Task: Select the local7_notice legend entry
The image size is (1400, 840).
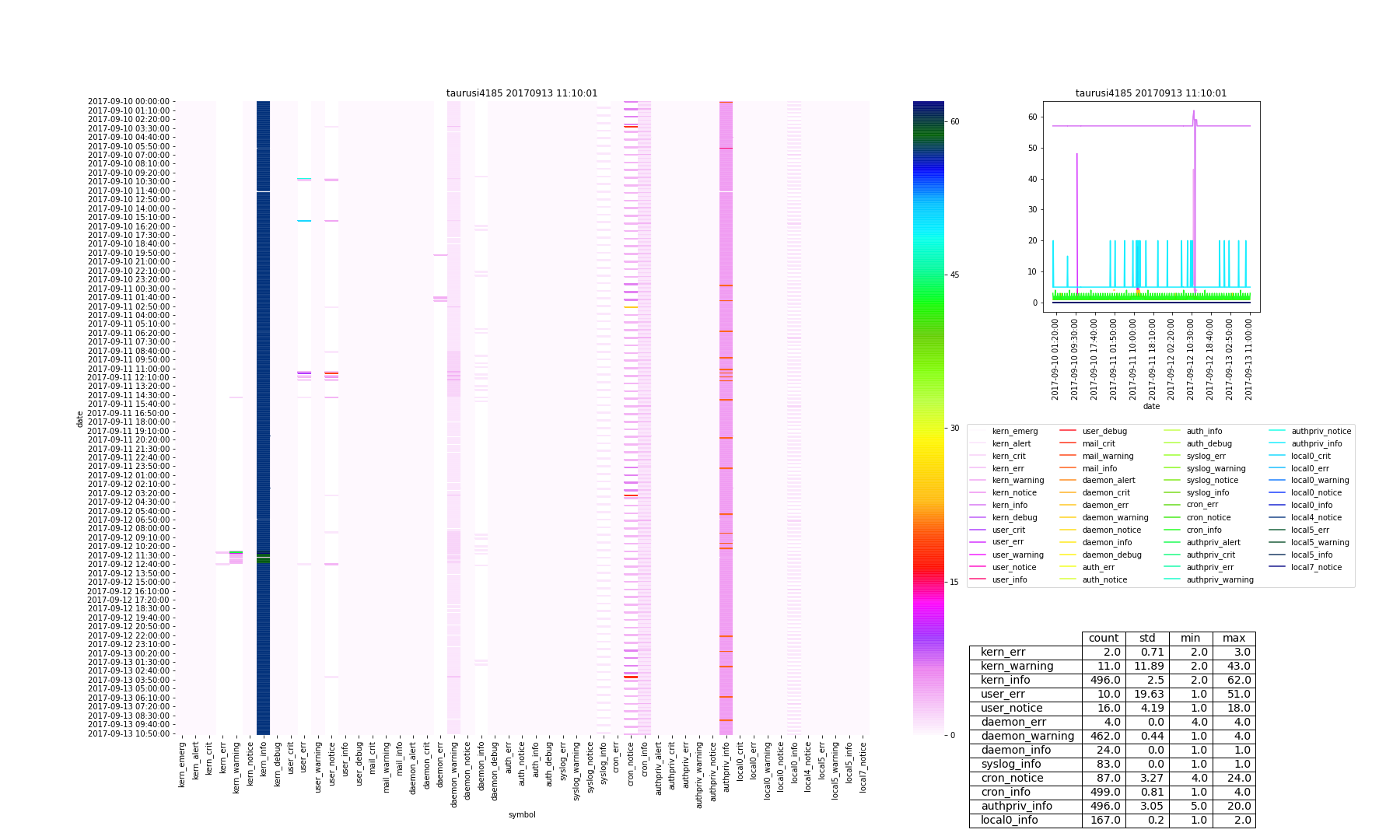Action: click(x=1316, y=568)
